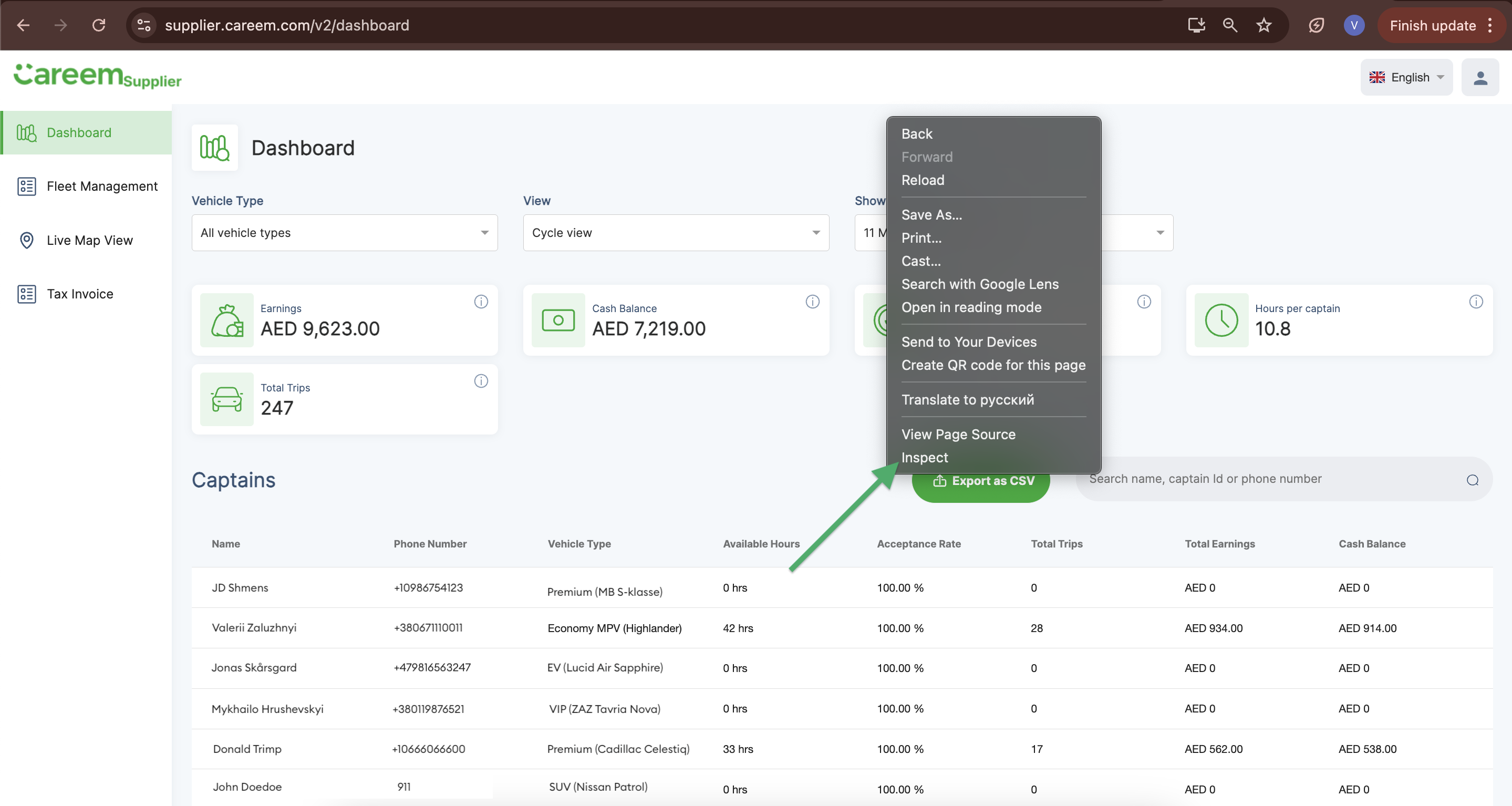1512x806 pixels.
Task: Click the browser forward arrow
Action: tap(60, 25)
